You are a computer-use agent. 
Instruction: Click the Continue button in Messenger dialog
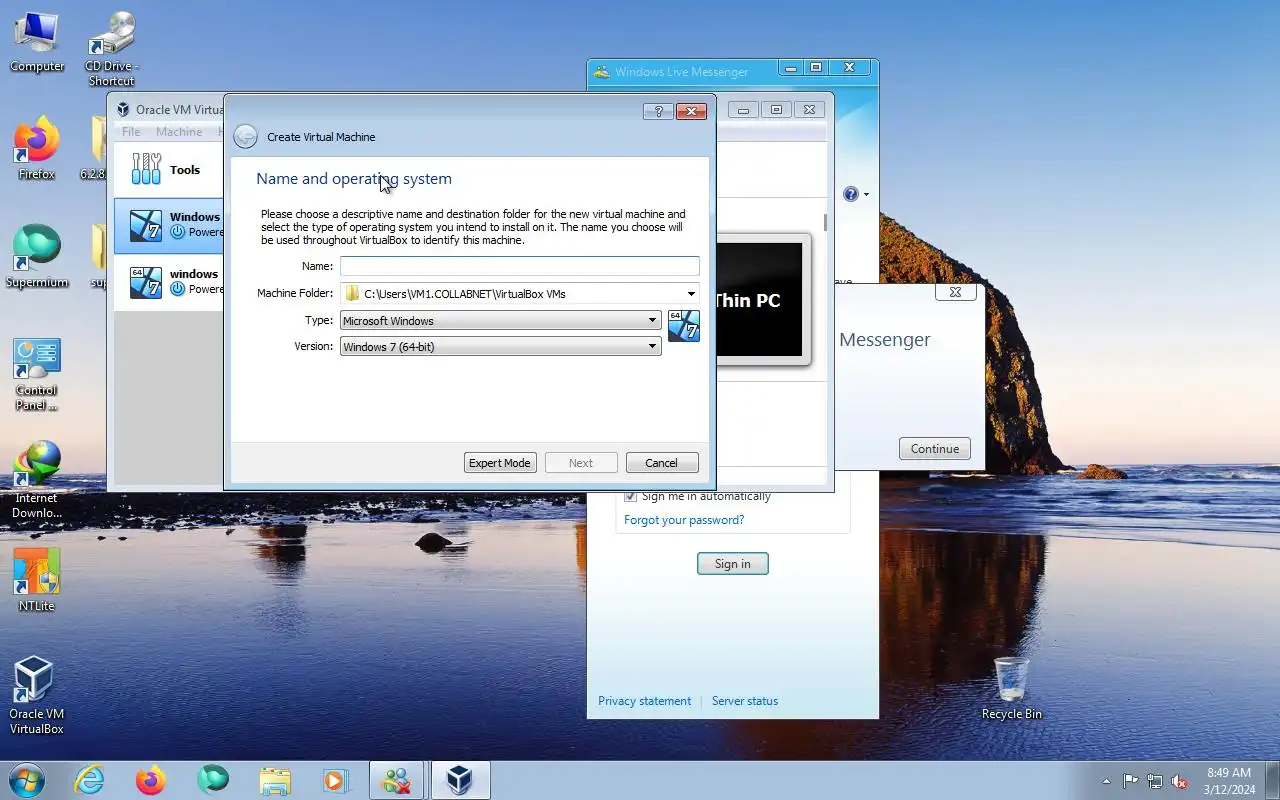click(935, 448)
